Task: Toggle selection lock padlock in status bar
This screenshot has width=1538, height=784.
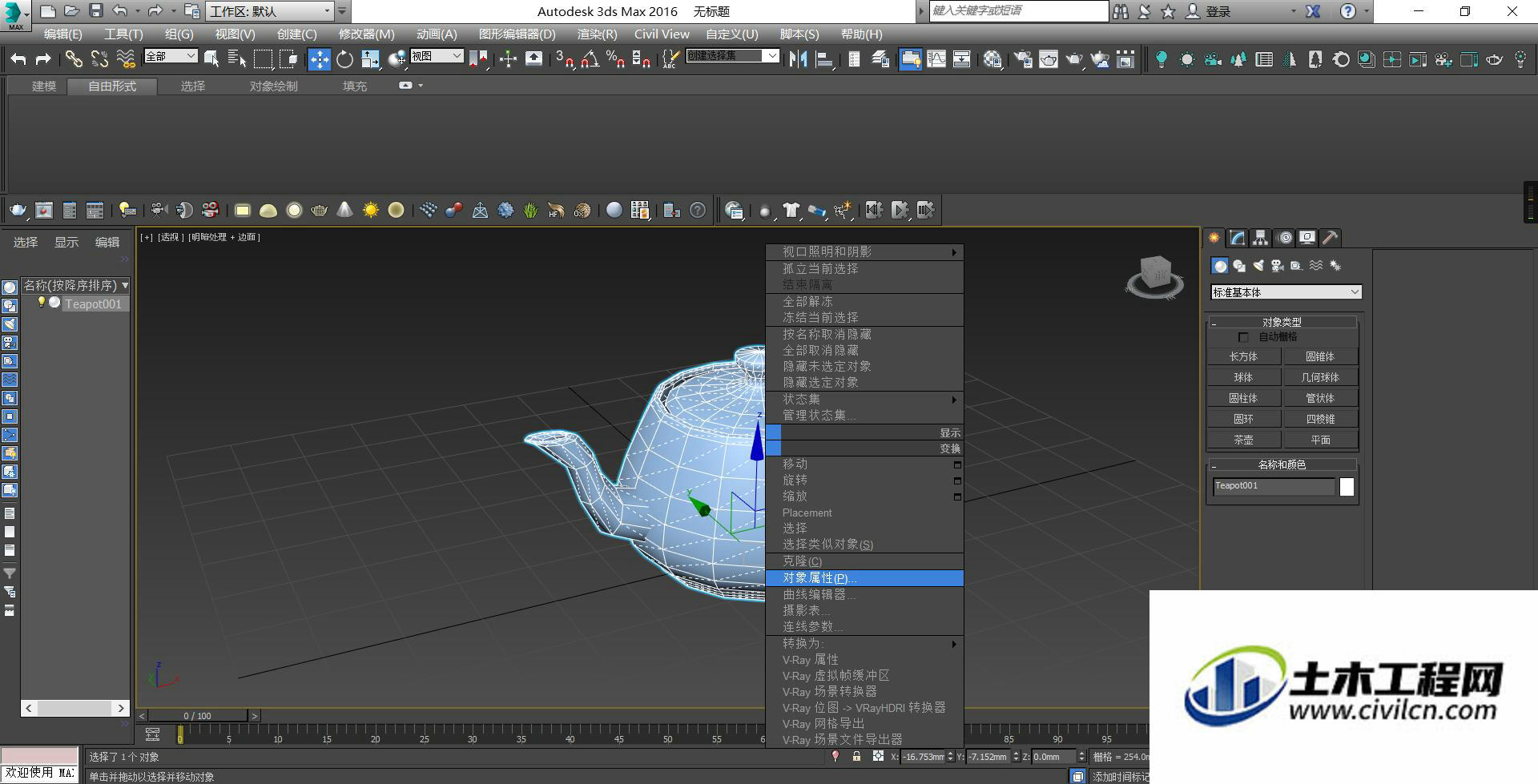Action: point(856,756)
